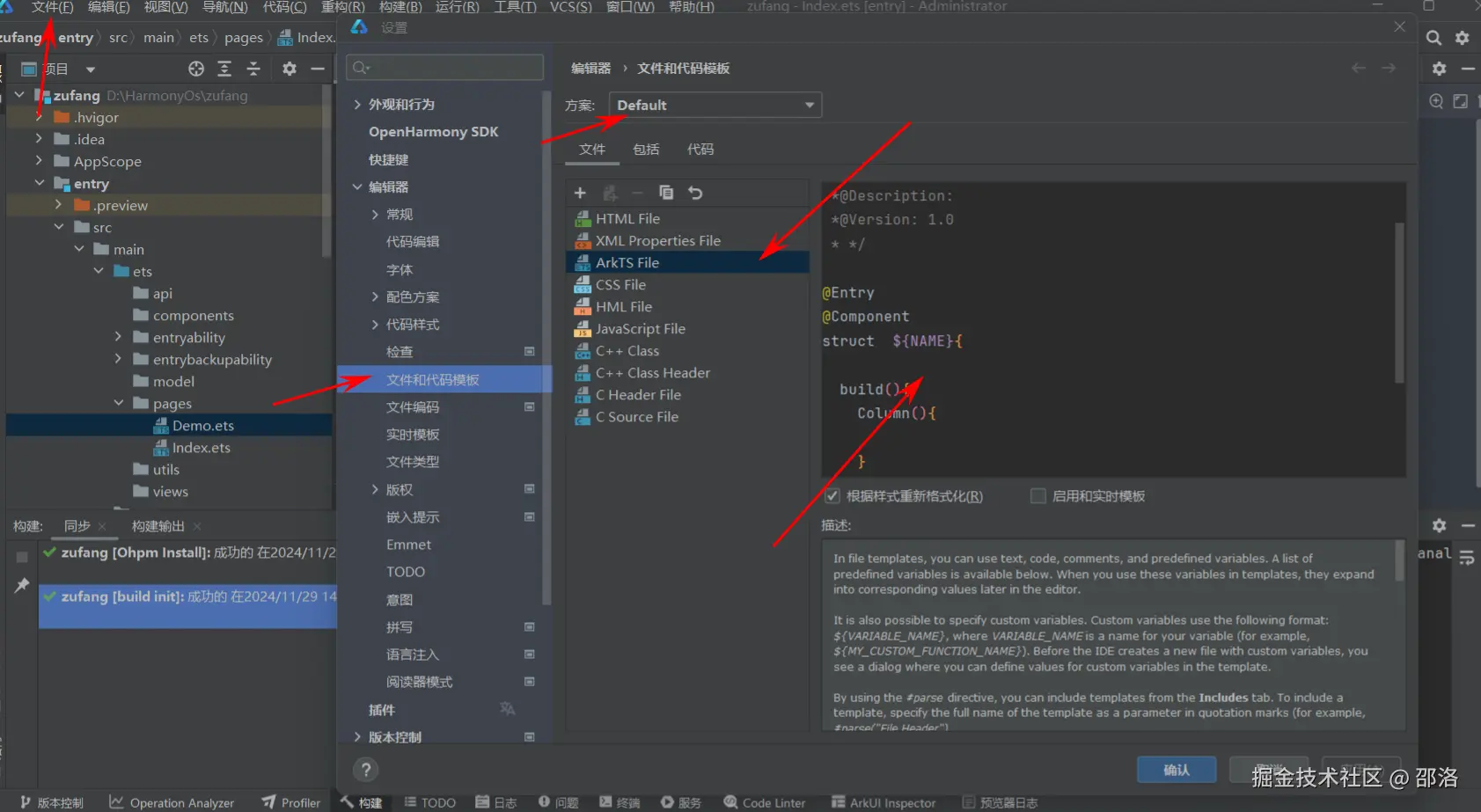
Task: Expand 外观和行为 settings category
Action: click(x=357, y=104)
